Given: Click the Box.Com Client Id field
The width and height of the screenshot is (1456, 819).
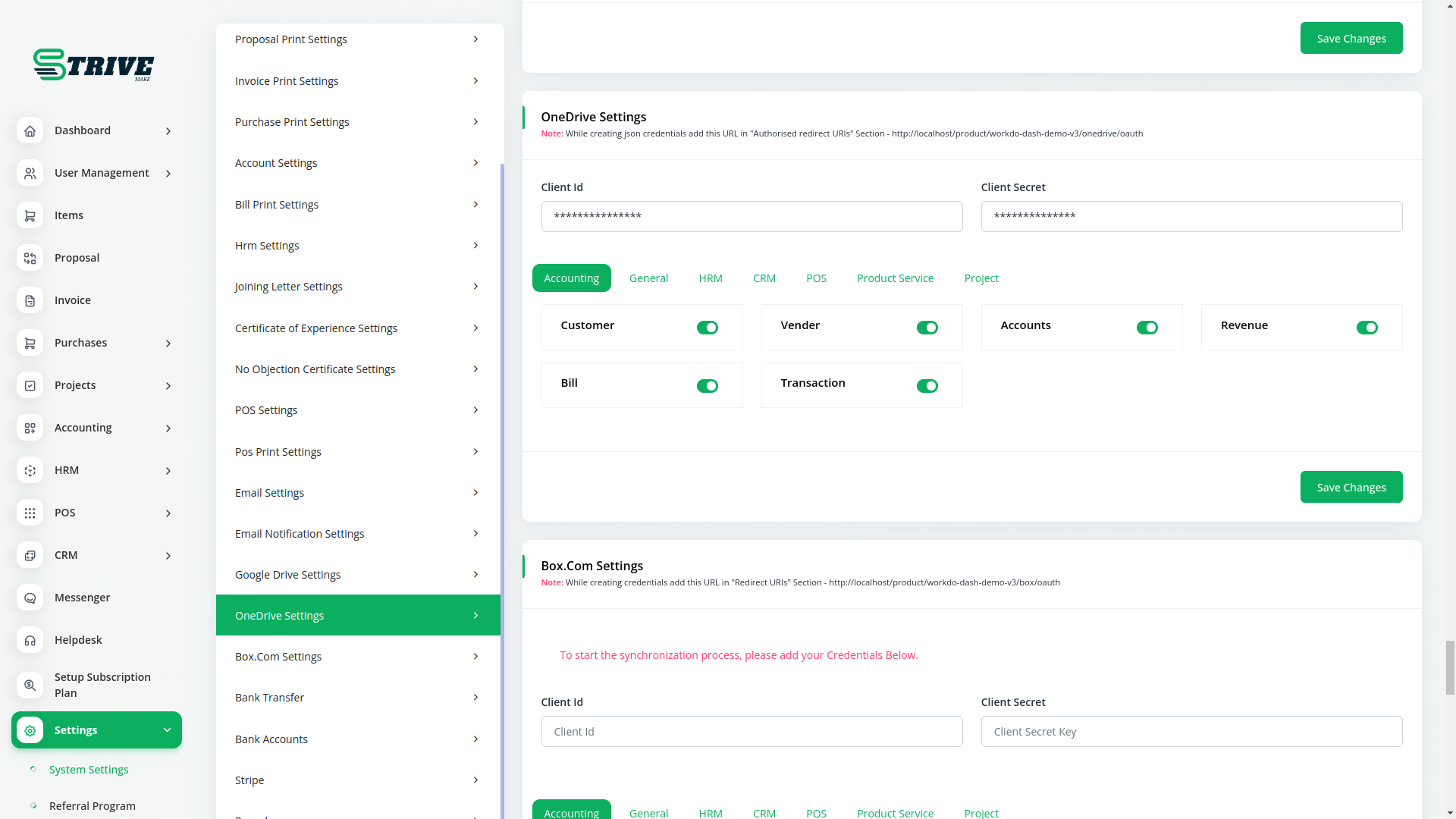Looking at the screenshot, I should coord(752,732).
